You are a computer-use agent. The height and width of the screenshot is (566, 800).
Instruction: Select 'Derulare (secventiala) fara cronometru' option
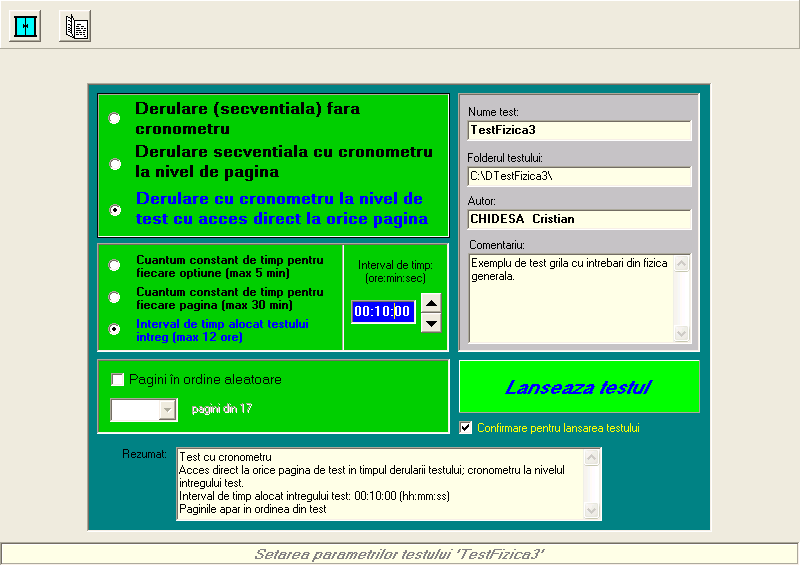click(x=115, y=118)
